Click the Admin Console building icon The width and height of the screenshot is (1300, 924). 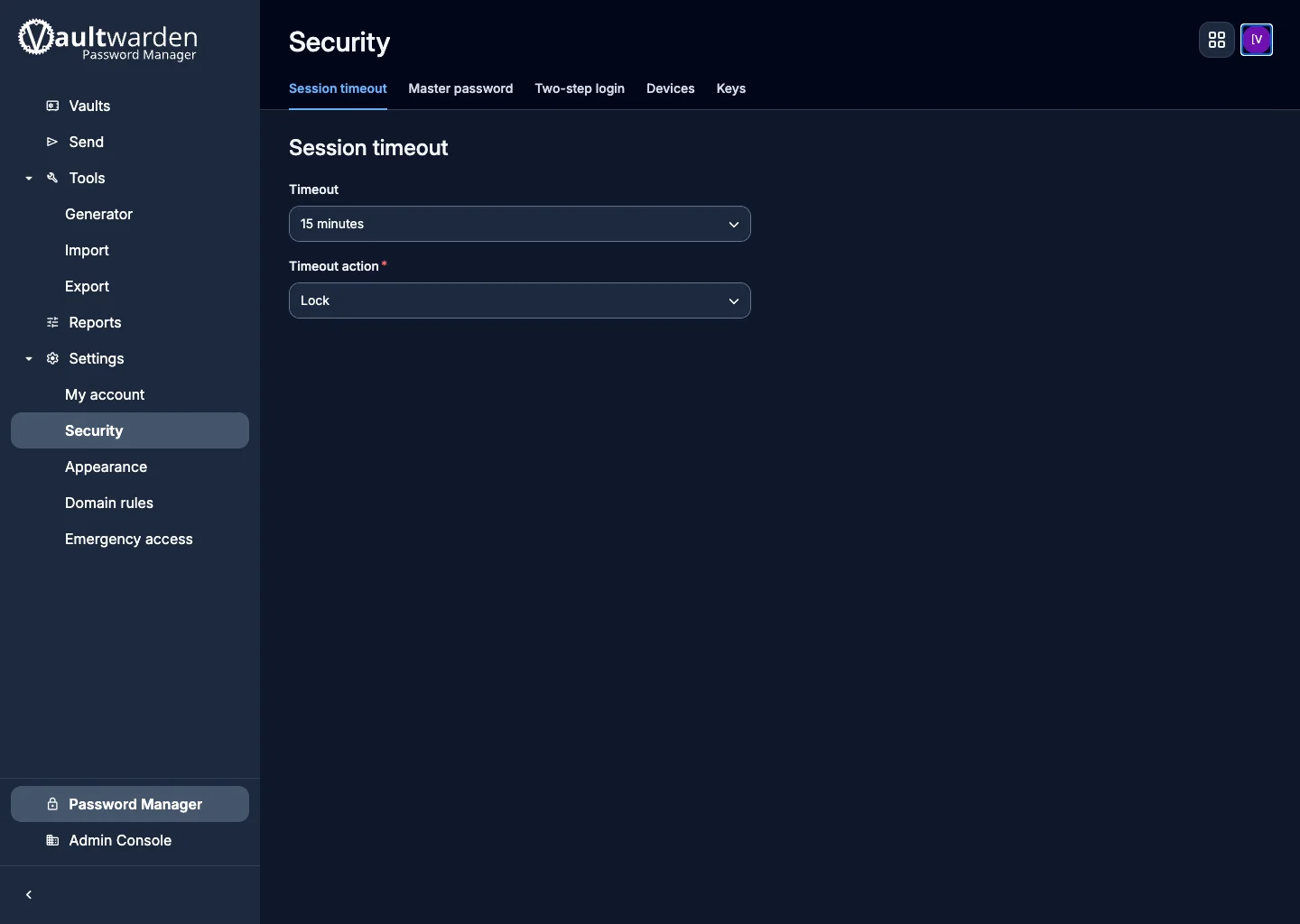click(52, 840)
